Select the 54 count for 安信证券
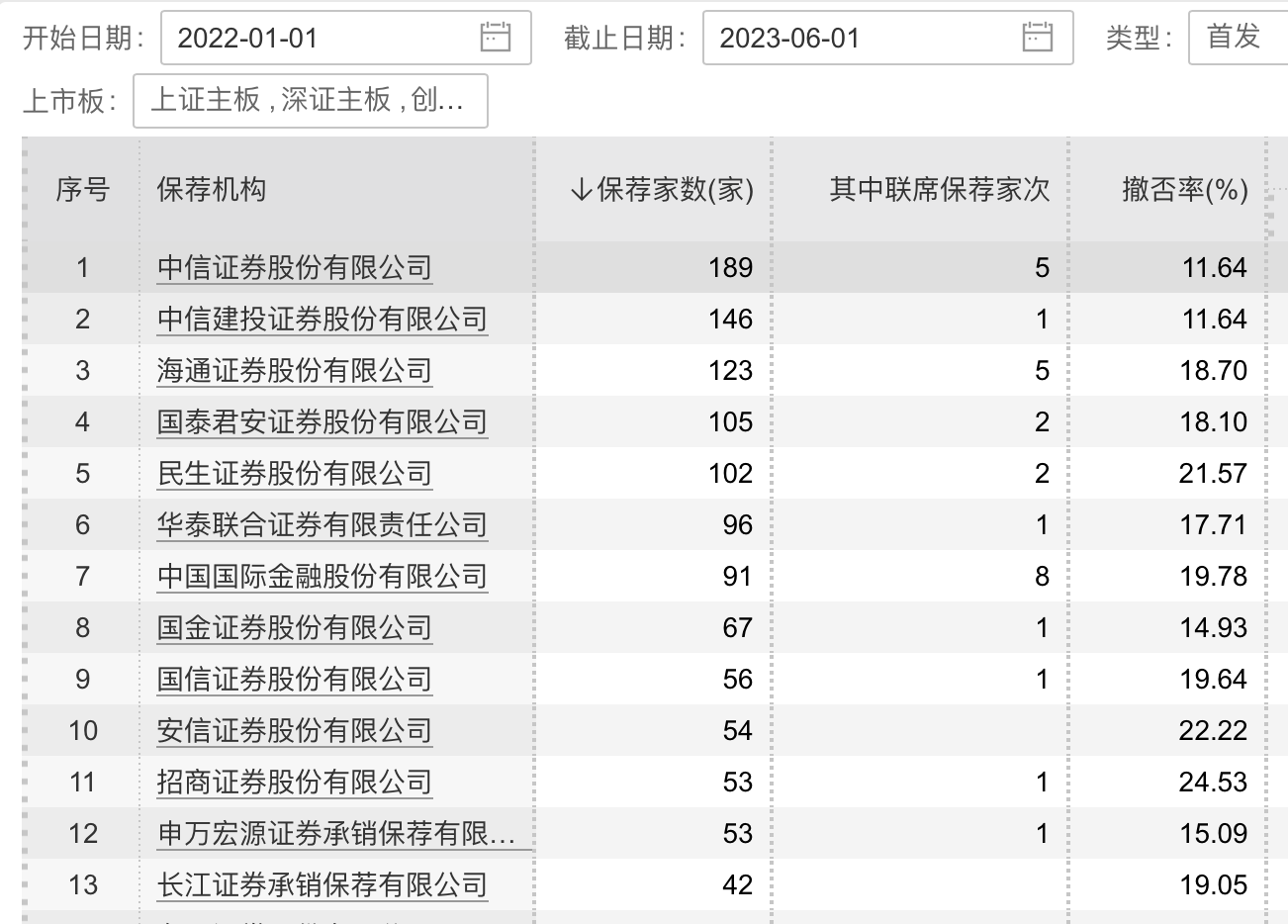1288x924 pixels. 738,731
